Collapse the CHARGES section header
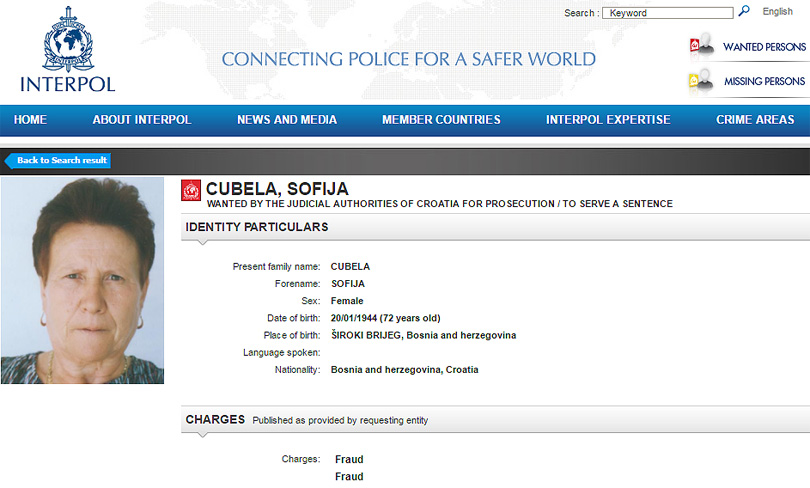Screen dimensions: 810x488 [495, 419]
